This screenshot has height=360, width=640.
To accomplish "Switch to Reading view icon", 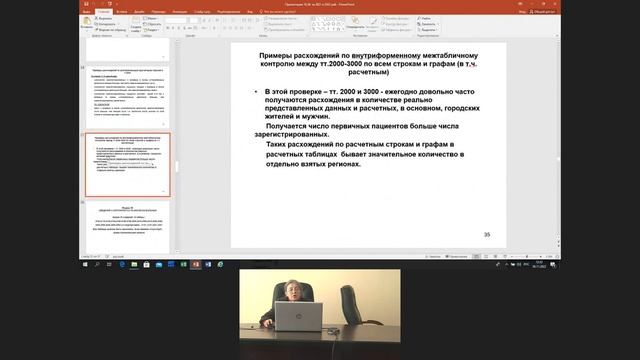I will click(x=496, y=257).
